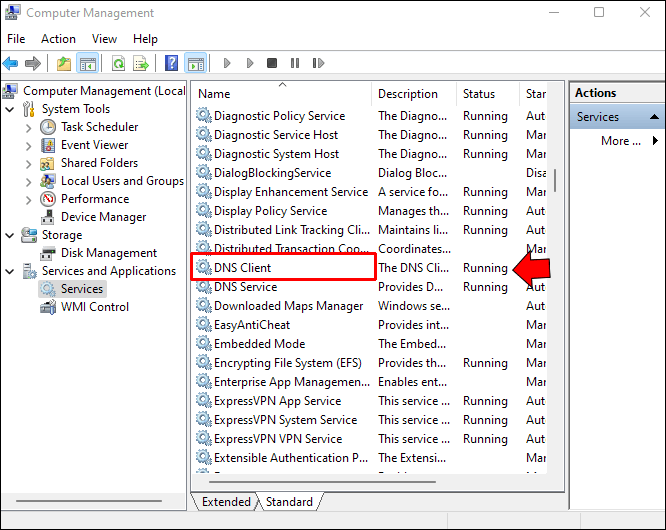Image resolution: width=666 pixels, height=530 pixels.
Task: Collapse the Storage tree node
Action: 10,235
